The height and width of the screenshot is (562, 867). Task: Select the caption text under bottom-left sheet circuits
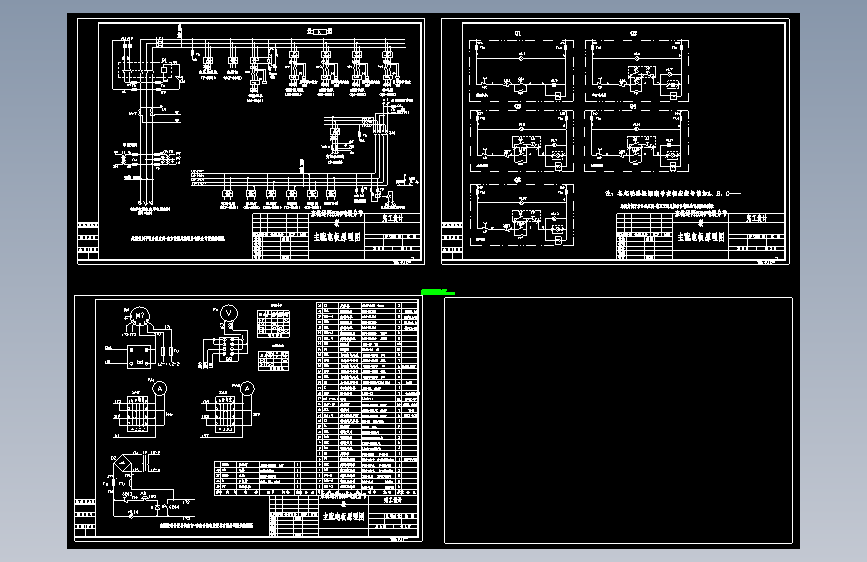pos(206,525)
